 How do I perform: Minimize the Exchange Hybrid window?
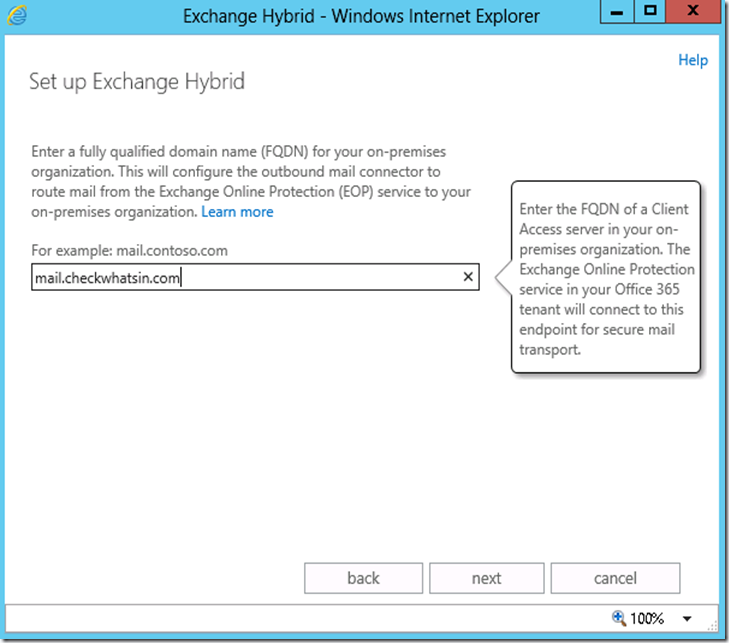coord(616,11)
